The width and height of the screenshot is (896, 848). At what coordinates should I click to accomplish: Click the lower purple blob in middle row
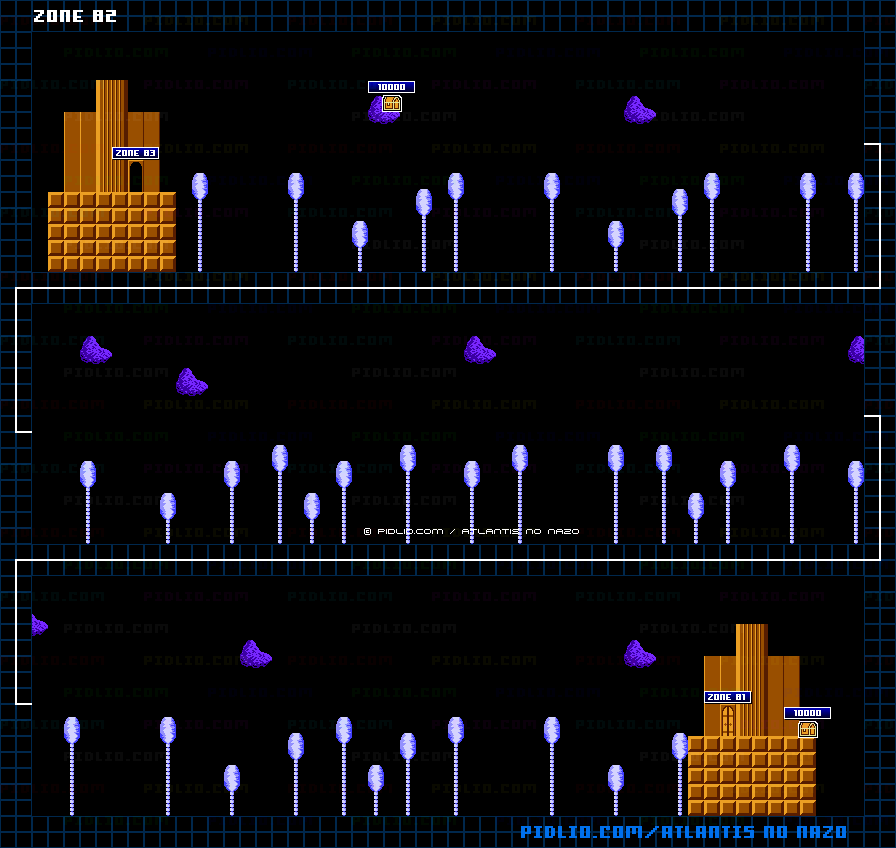[191, 382]
